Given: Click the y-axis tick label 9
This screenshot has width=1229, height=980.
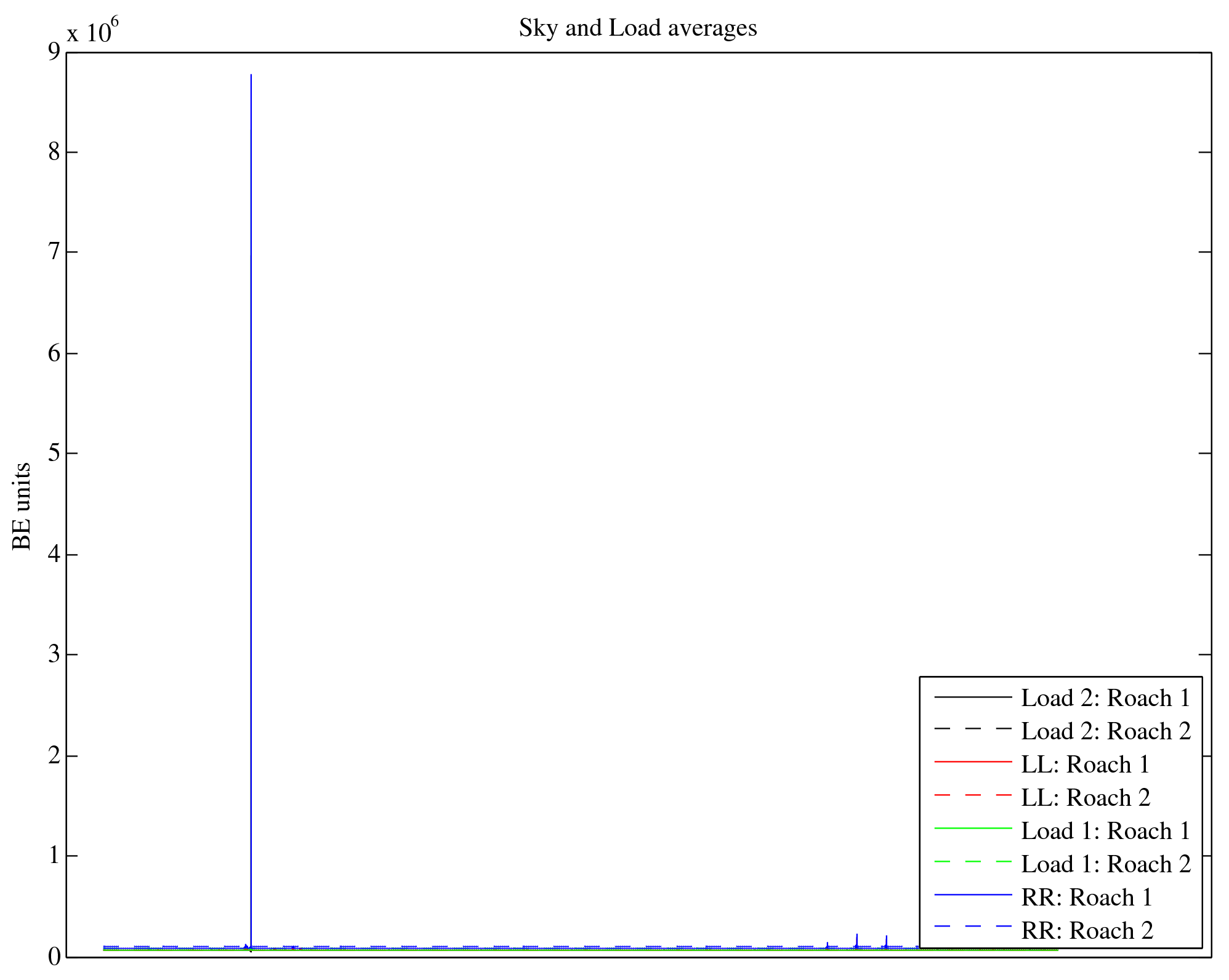Looking at the screenshot, I should coord(54,52).
